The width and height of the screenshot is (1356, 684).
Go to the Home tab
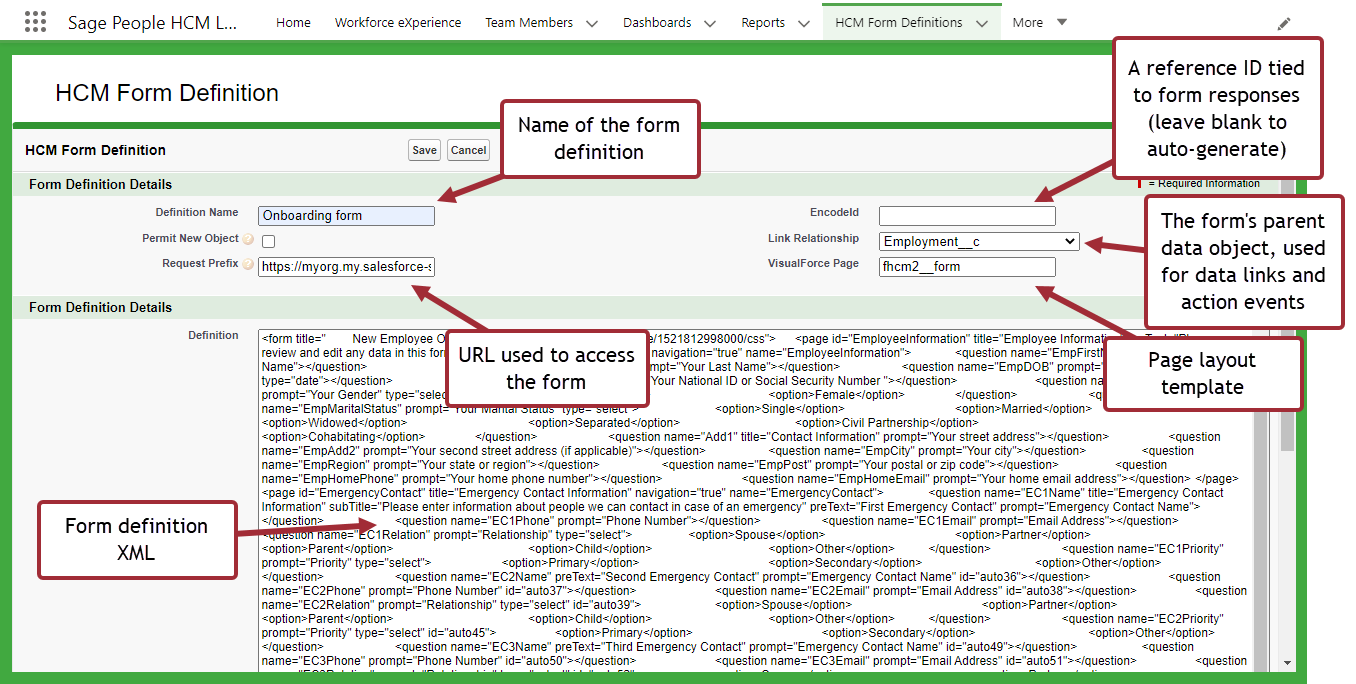[x=293, y=22]
